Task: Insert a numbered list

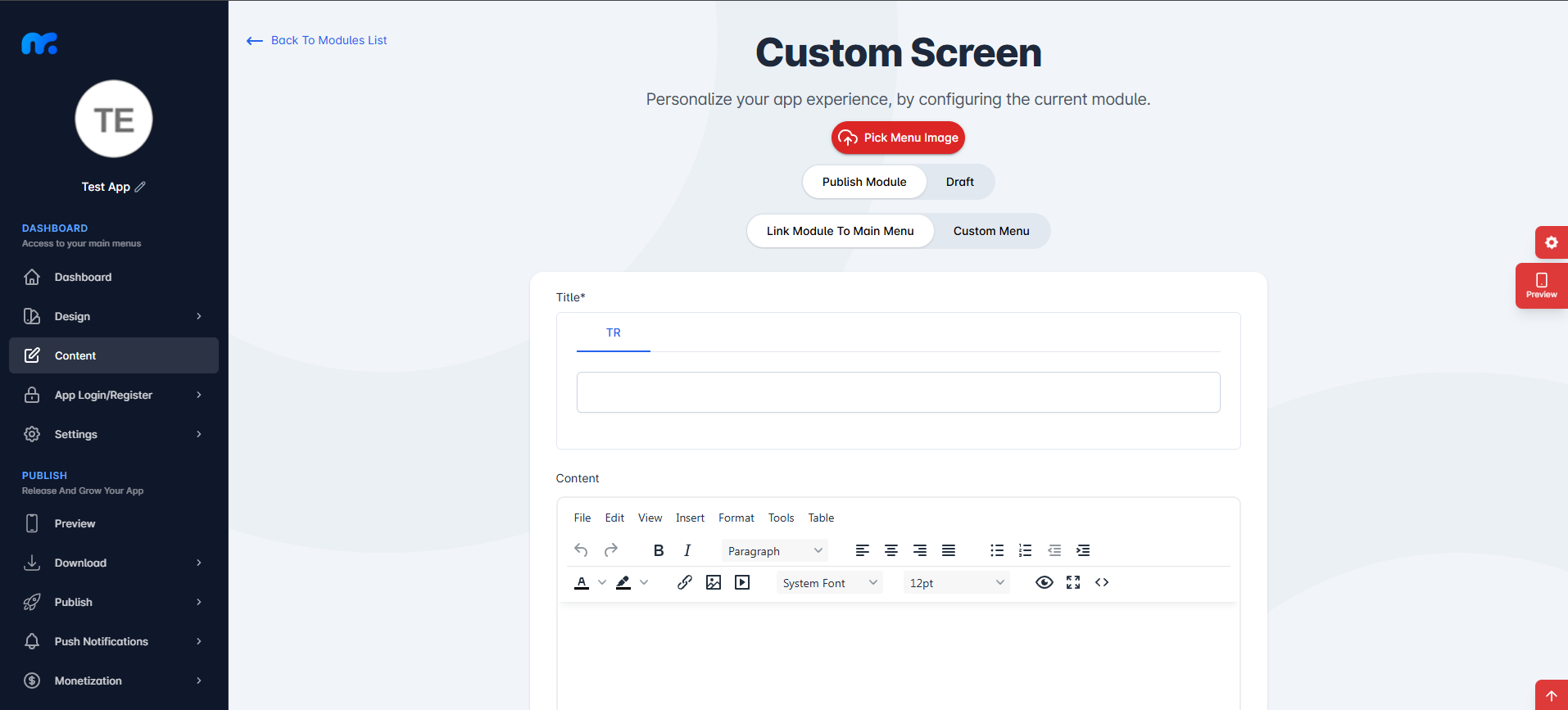Action: coord(1026,550)
